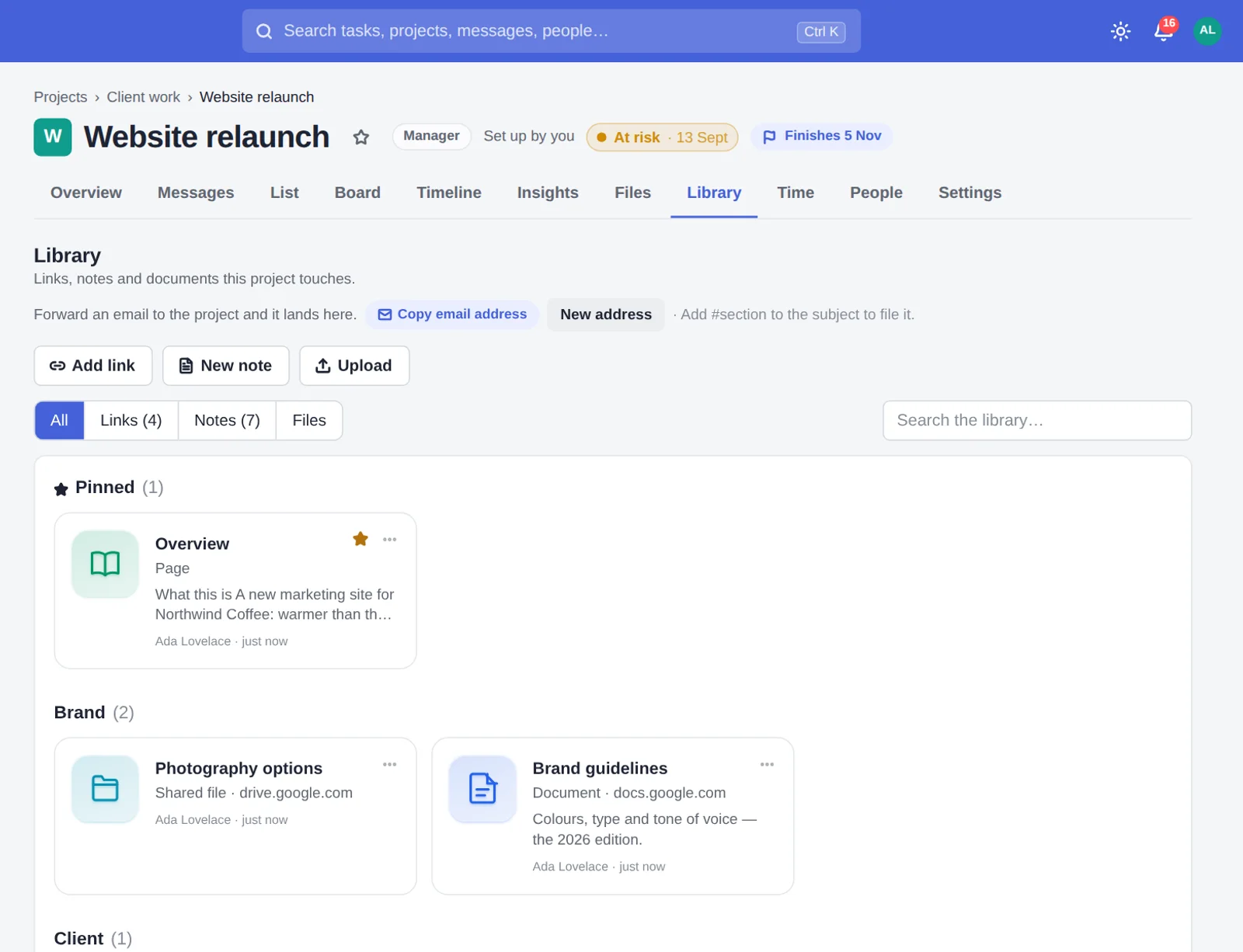Open the People tab
This screenshot has width=1243, height=952.
[x=876, y=193]
